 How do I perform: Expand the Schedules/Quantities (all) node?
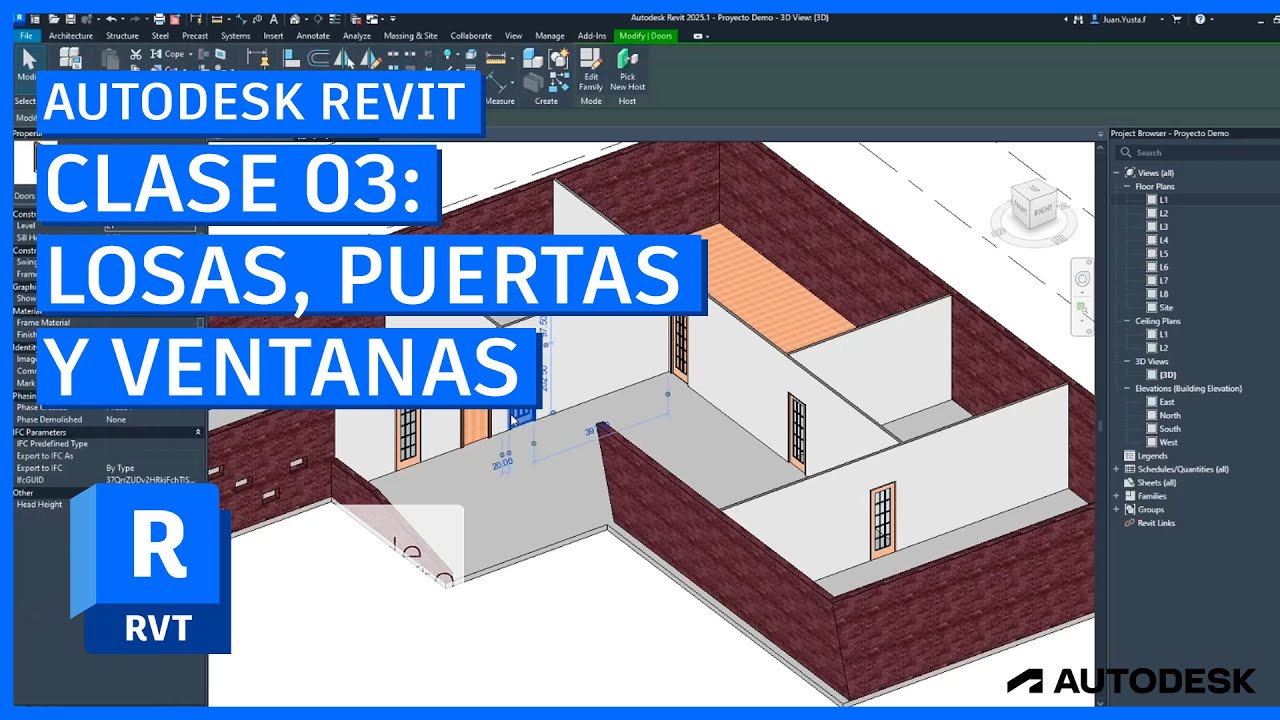(x=1117, y=469)
